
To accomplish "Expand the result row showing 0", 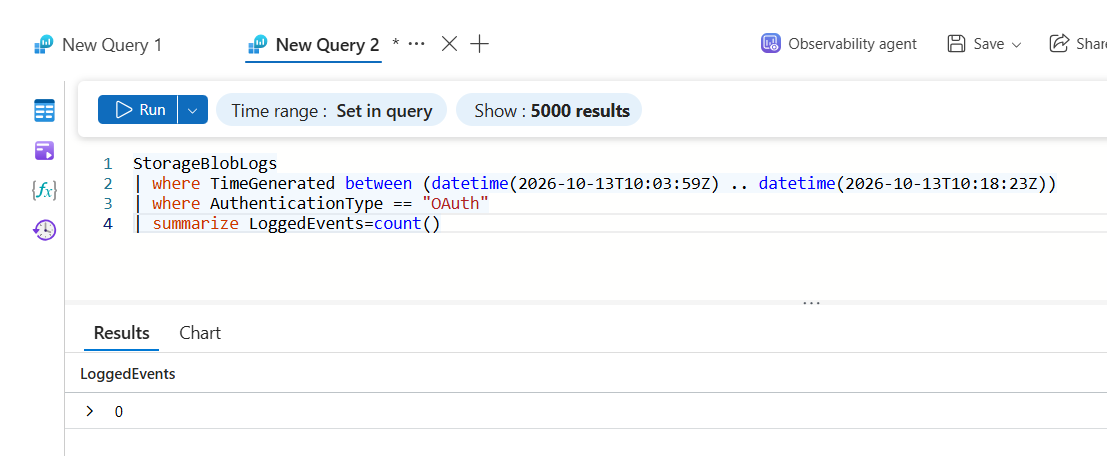I will tap(90, 411).
